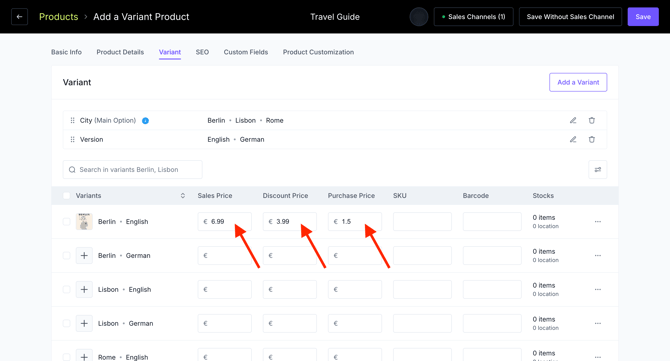This screenshot has height=361, width=670.
Task: Sort variants using the column sort arrows
Action: point(183,196)
